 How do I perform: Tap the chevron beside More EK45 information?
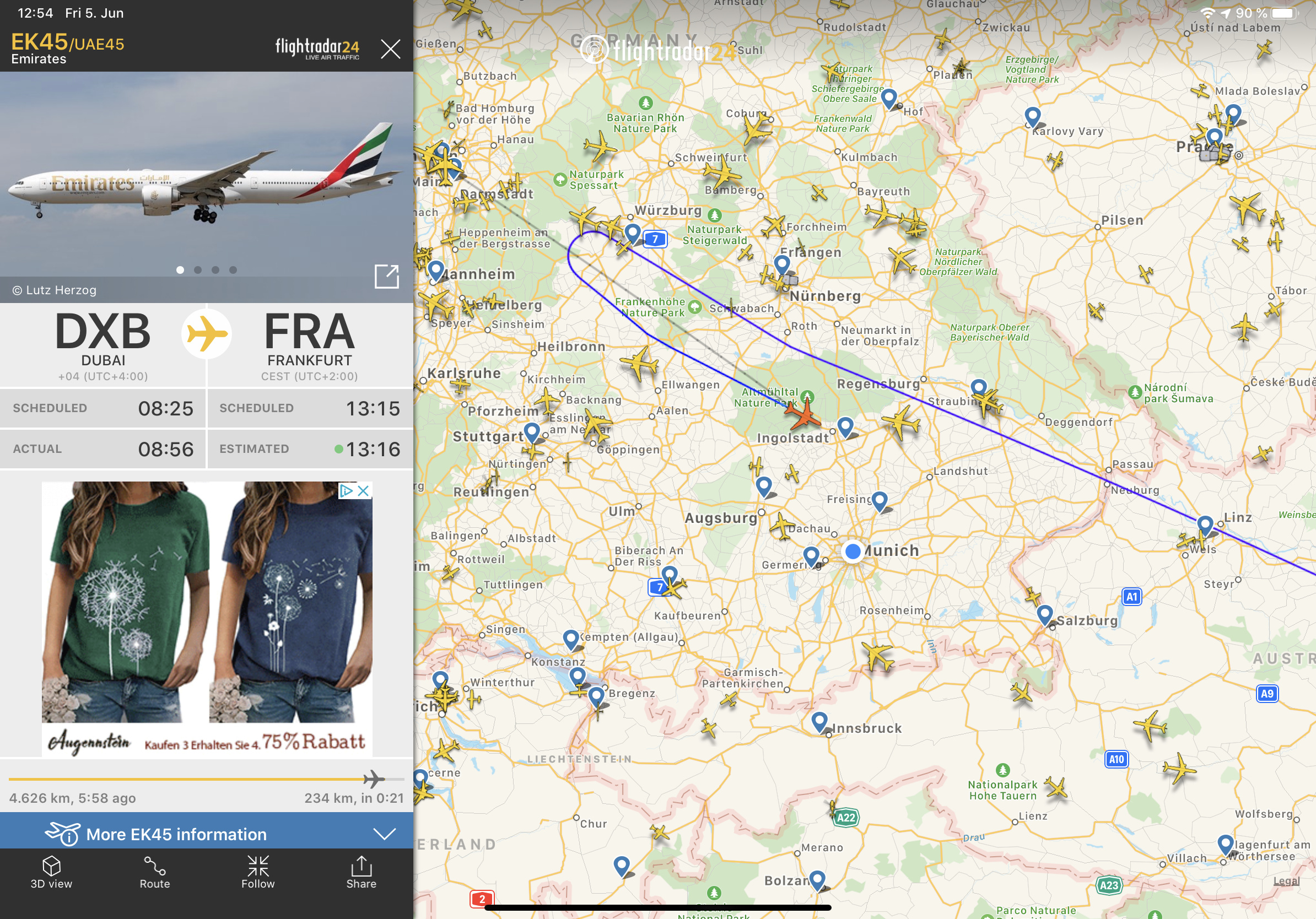384,834
